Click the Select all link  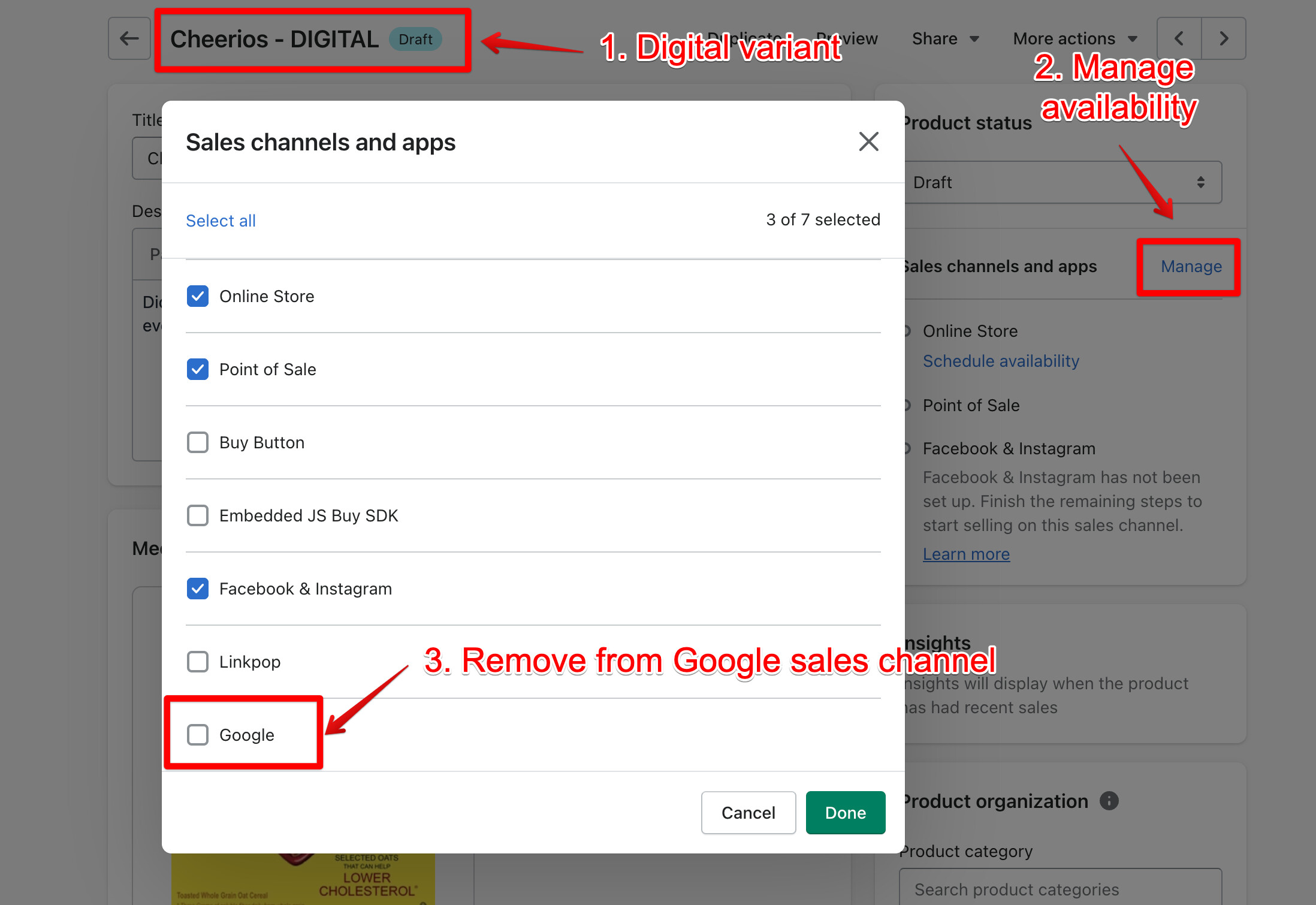[x=221, y=221]
